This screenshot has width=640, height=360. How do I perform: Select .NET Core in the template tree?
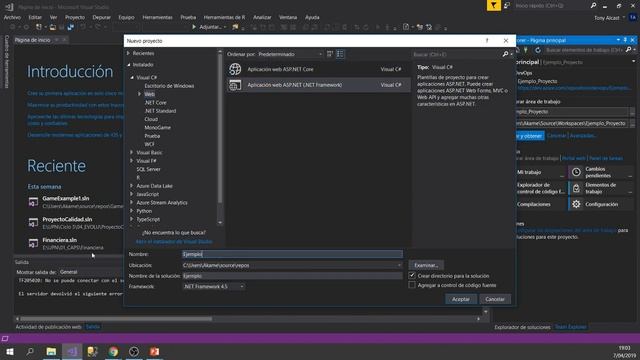156,102
